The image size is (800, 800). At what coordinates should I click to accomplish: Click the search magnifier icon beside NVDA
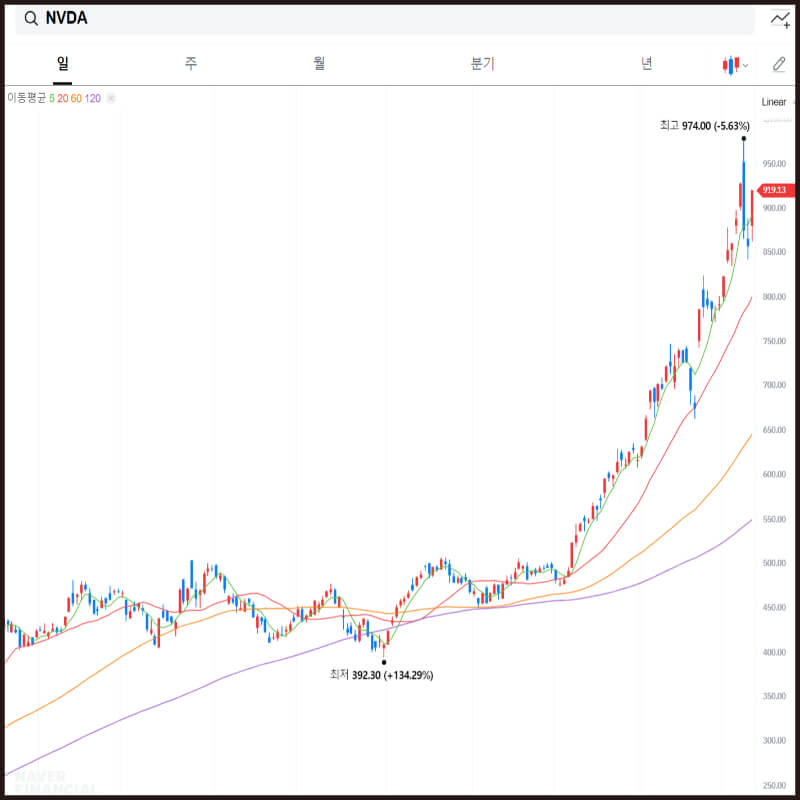[x=31, y=19]
